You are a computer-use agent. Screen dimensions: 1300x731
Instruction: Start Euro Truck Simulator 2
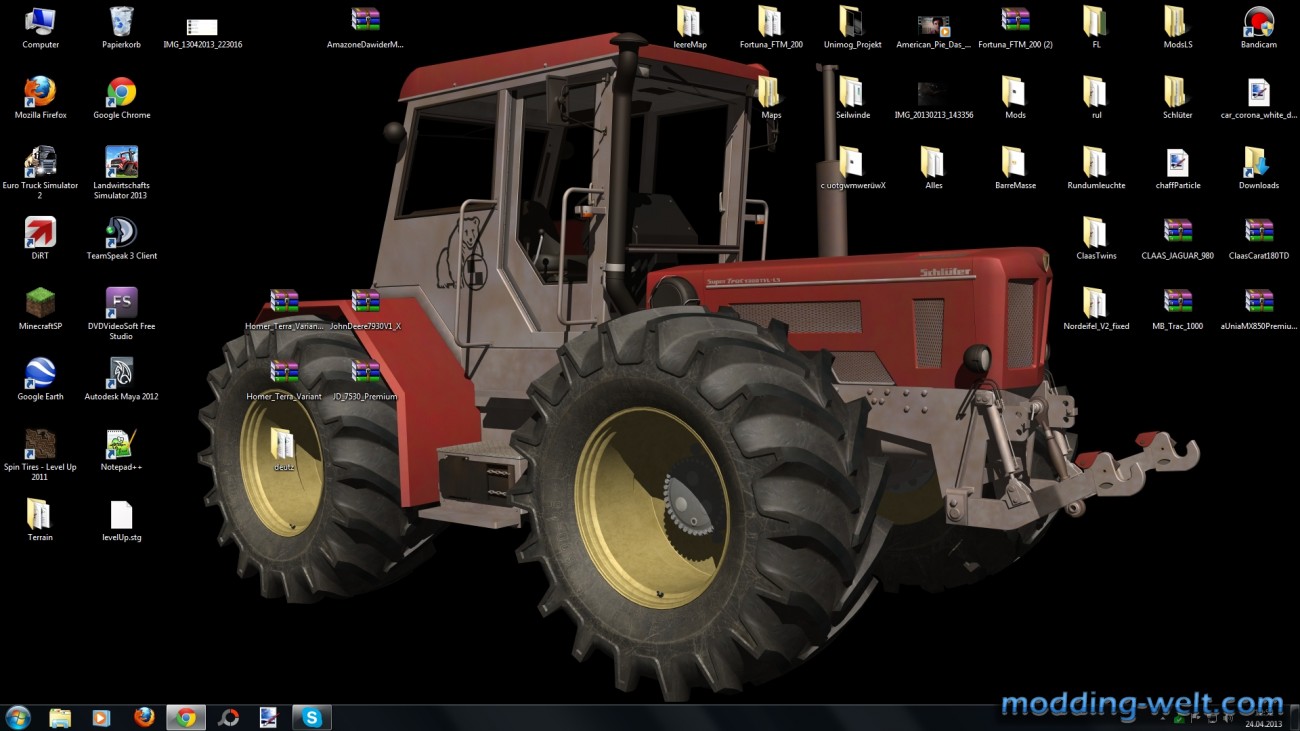point(40,173)
